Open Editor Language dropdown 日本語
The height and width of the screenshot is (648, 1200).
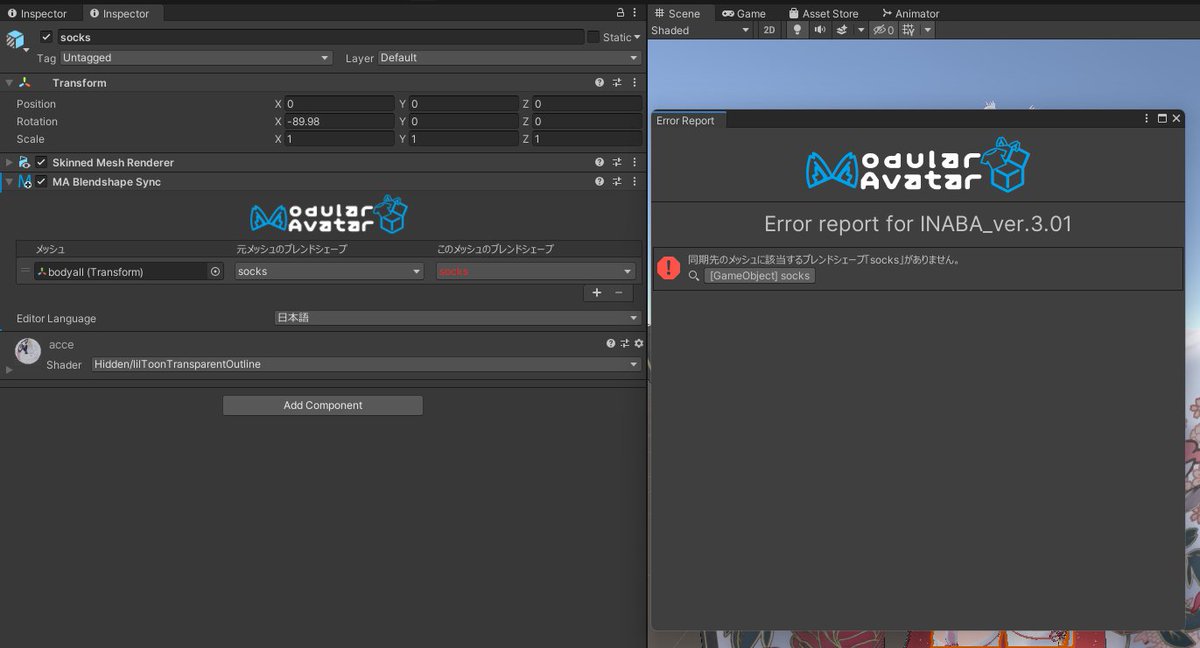click(458, 318)
